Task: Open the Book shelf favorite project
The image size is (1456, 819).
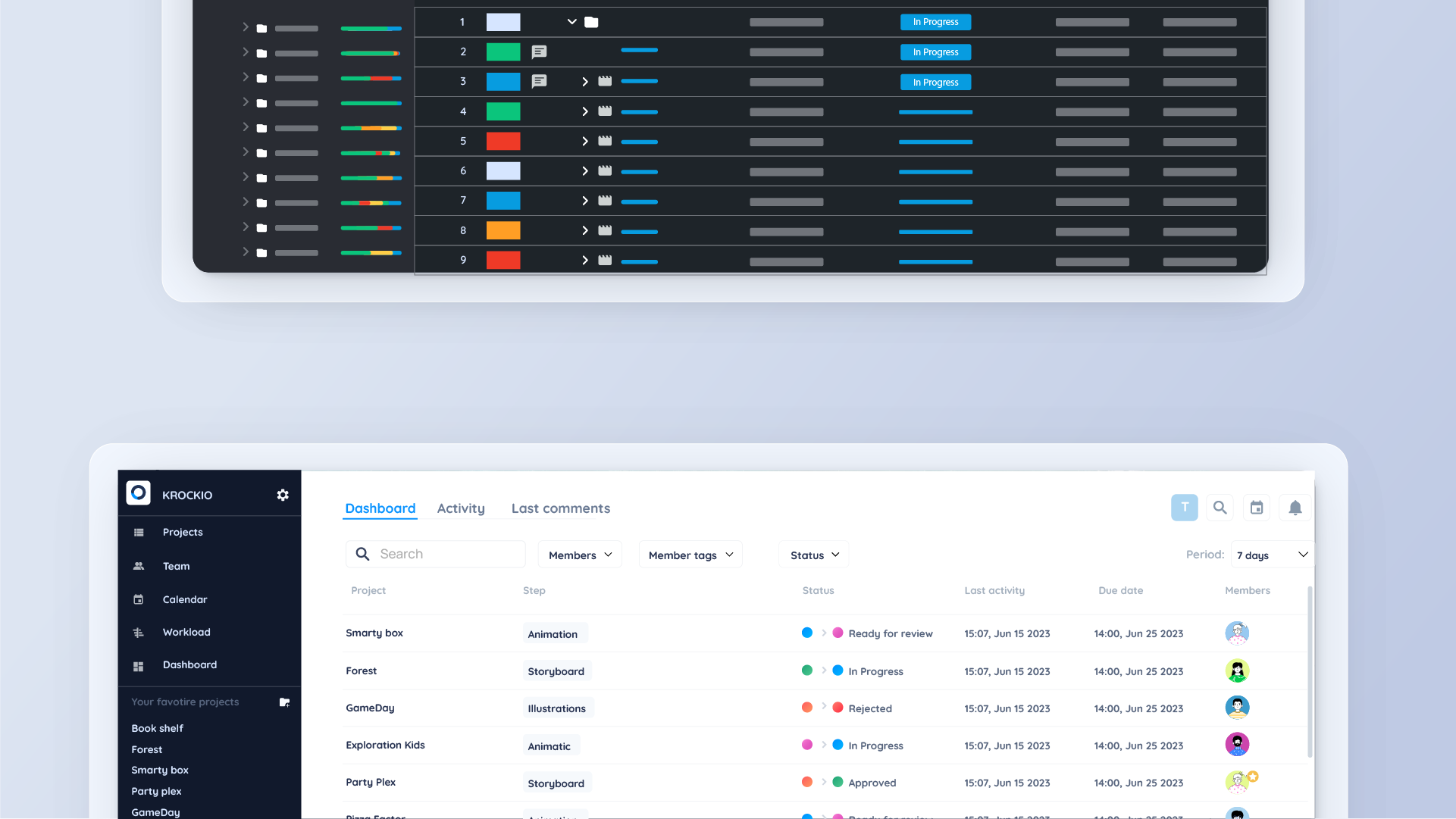Action: (x=157, y=728)
